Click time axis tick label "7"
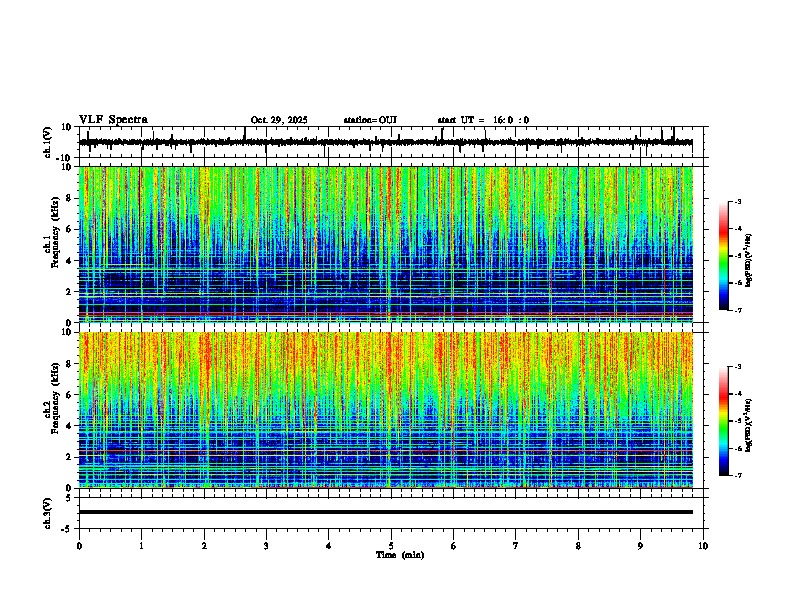 pos(516,546)
